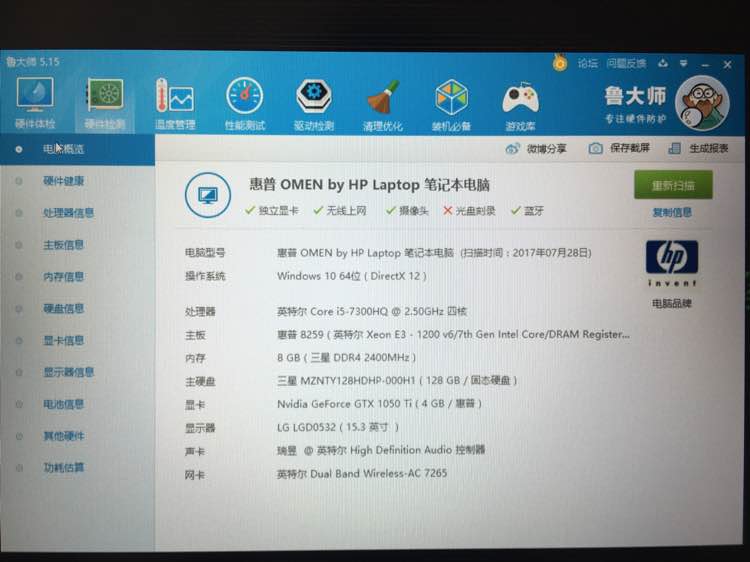Image resolution: width=750 pixels, height=562 pixels.
Task: Click the 独立显卡 checkmark feature
Action: pyautogui.click(x=272, y=210)
